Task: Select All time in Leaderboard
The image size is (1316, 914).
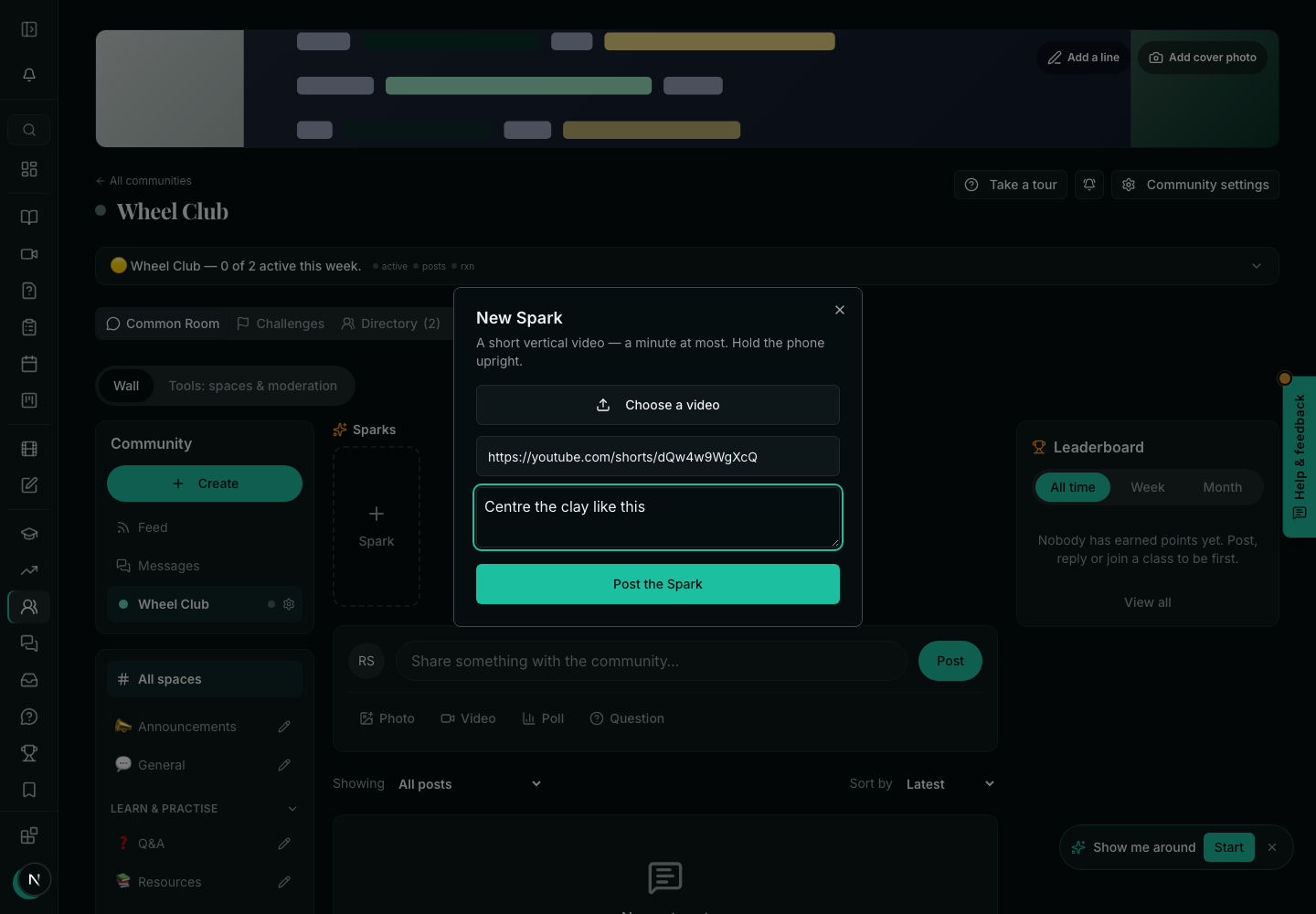Action: (x=1073, y=487)
